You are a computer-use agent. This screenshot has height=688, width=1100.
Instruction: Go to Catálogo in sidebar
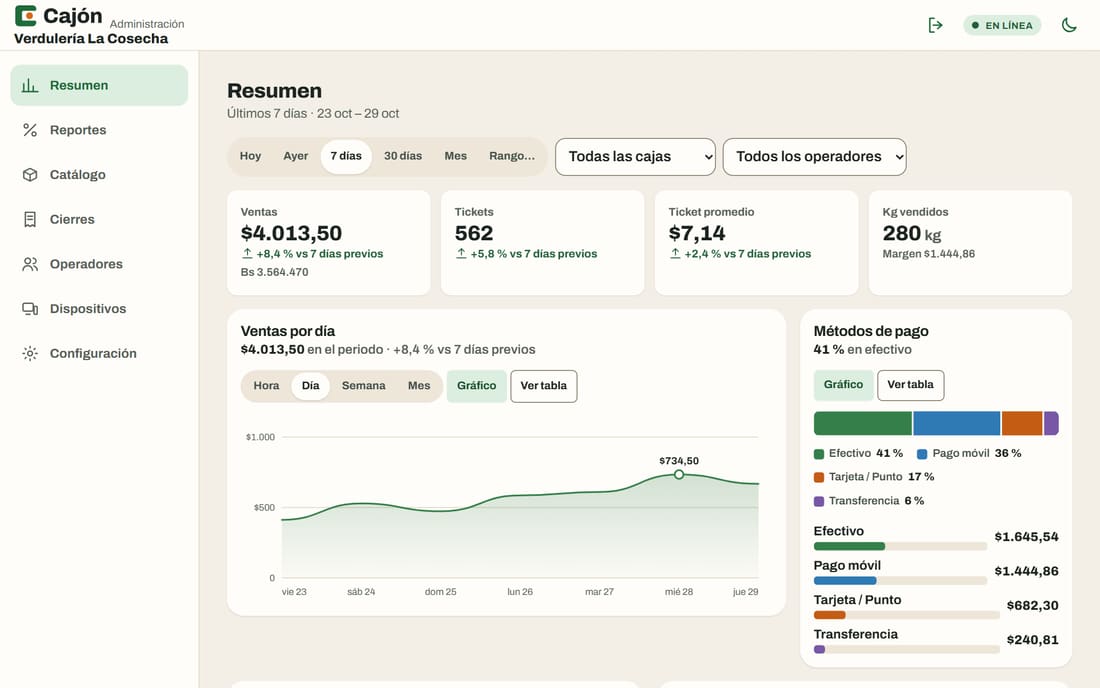click(99, 175)
